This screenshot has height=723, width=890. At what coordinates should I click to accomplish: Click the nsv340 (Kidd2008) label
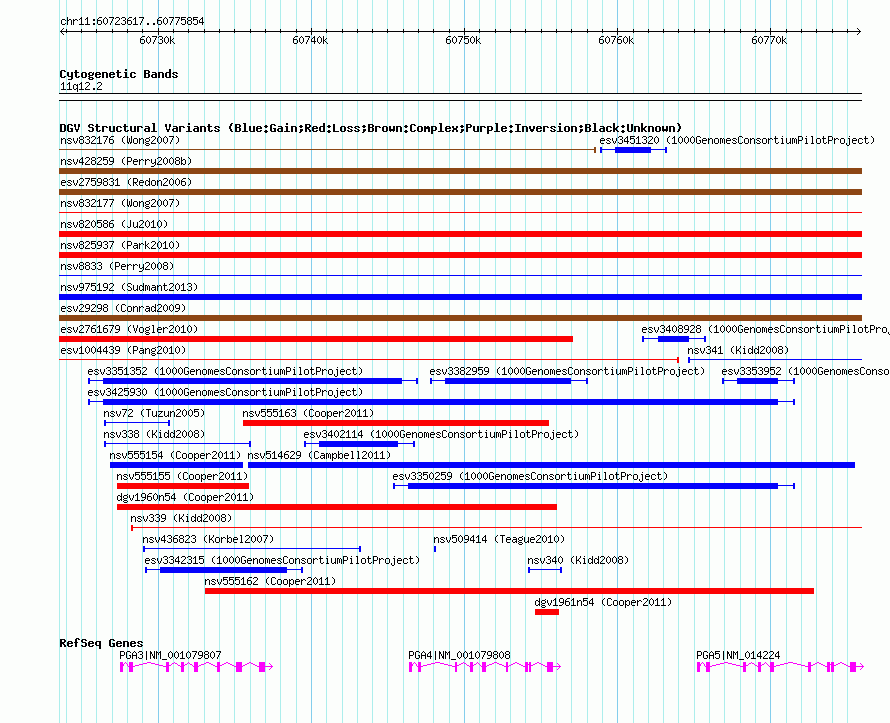point(578,560)
